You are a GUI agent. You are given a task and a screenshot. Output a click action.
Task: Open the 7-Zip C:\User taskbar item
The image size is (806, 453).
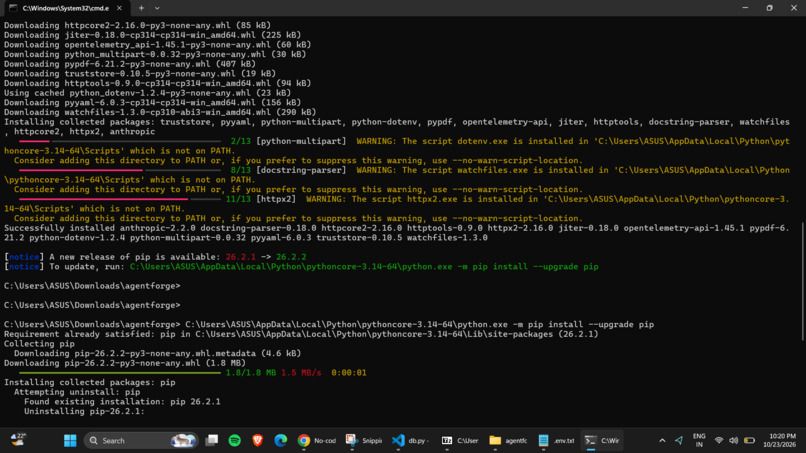pyautogui.click(x=460, y=440)
